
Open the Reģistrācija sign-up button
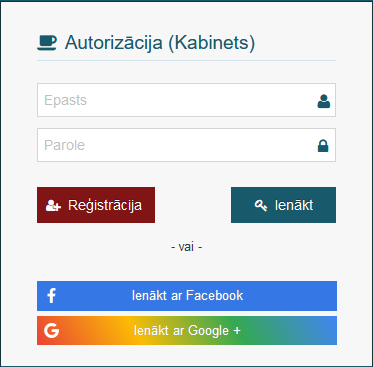tap(96, 205)
